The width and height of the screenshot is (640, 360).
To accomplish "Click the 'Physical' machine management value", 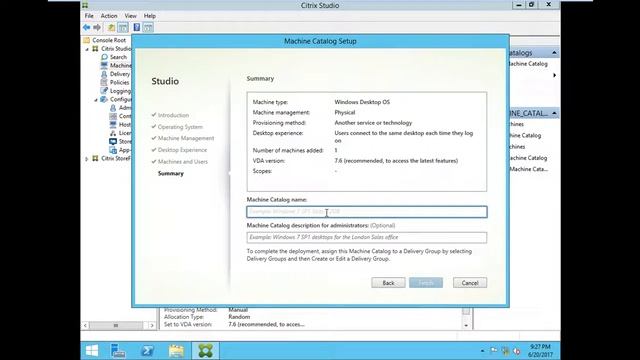I will tap(344, 113).
